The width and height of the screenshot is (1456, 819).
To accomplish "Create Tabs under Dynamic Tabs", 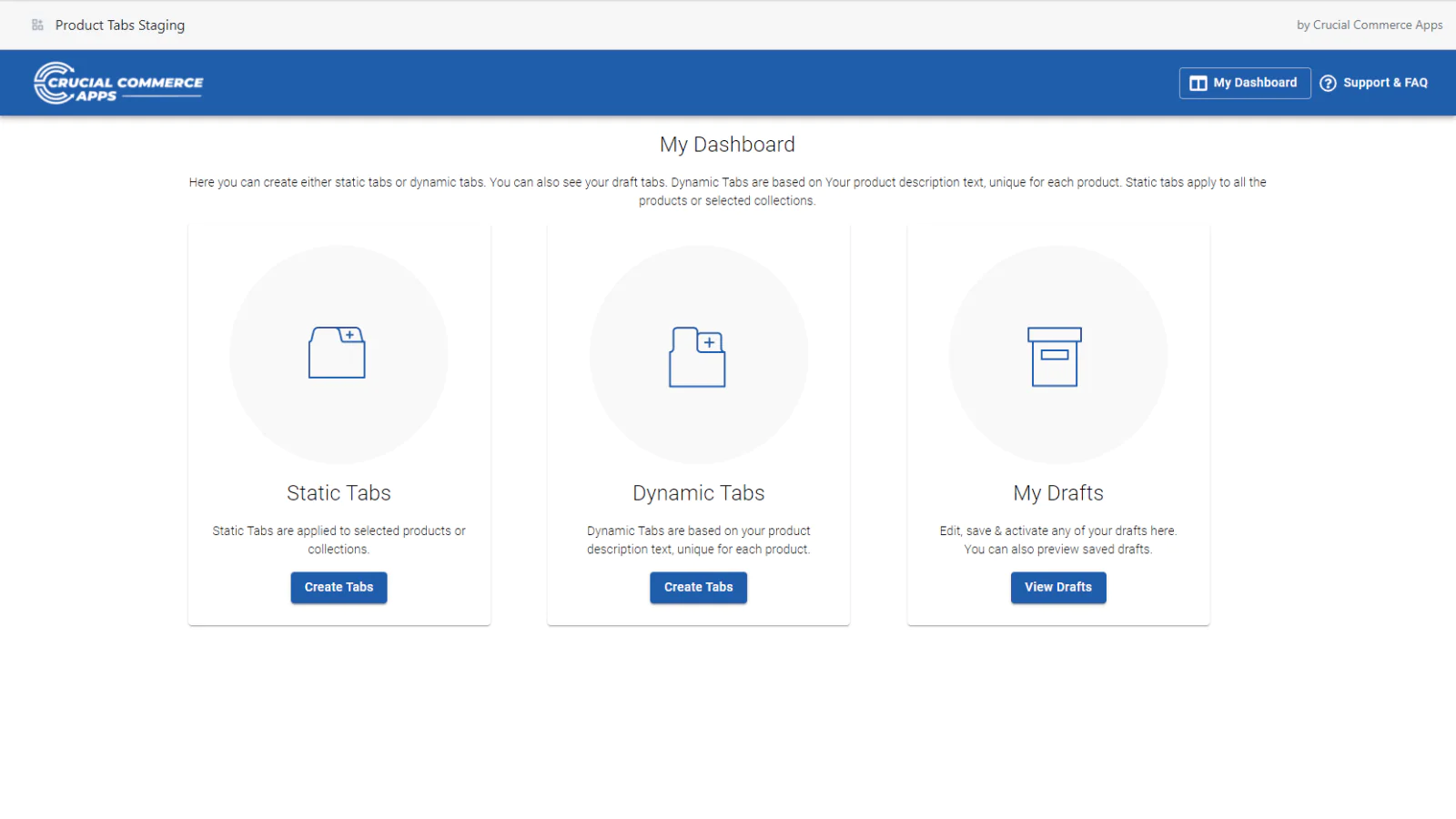I will [x=698, y=587].
